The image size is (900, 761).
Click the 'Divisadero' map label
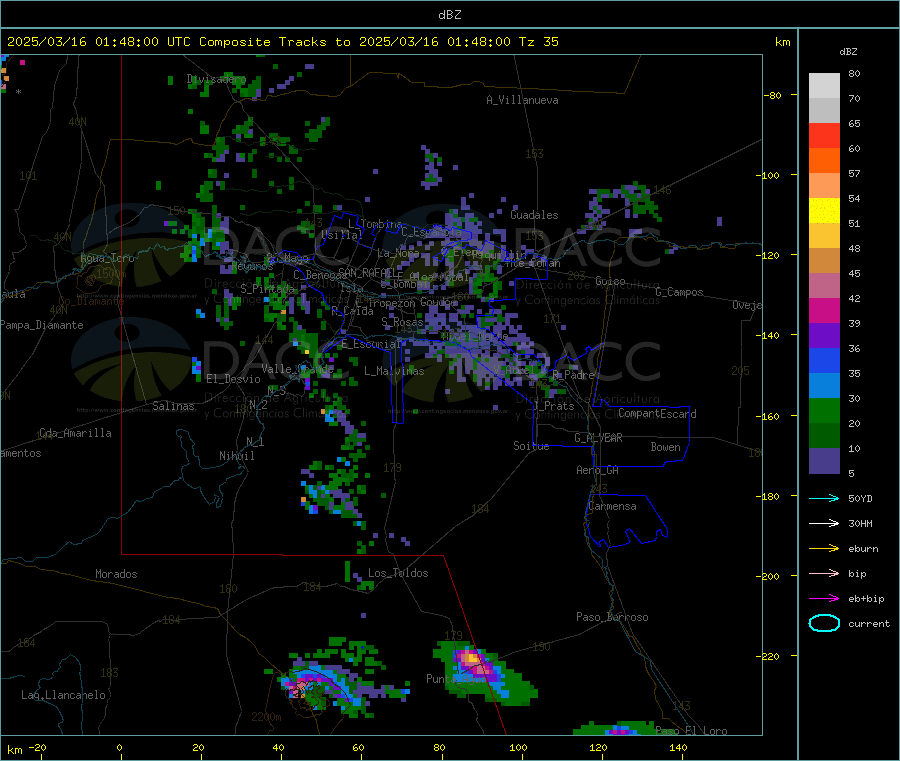216,79
